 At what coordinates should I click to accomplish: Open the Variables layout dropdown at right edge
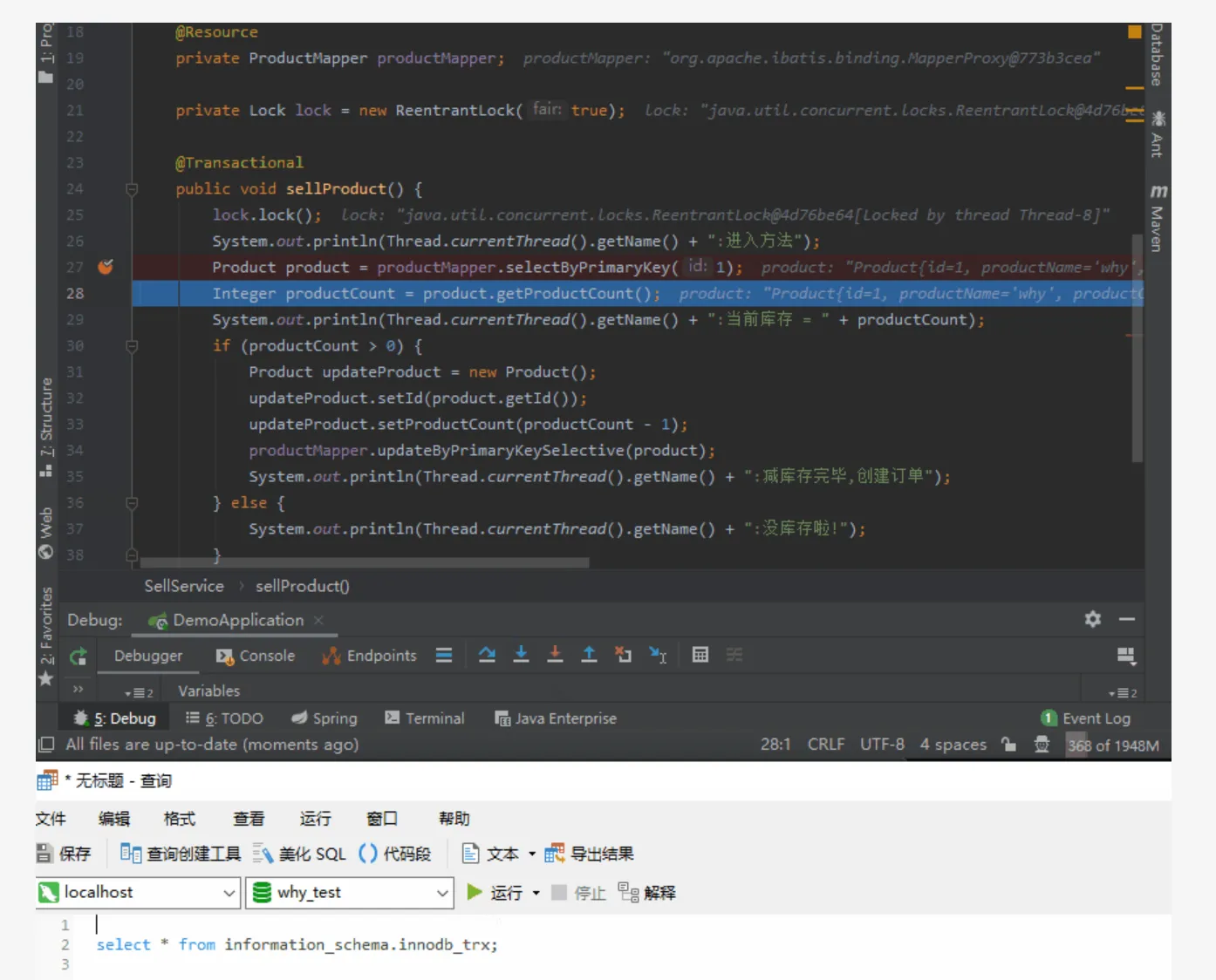[1123, 693]
